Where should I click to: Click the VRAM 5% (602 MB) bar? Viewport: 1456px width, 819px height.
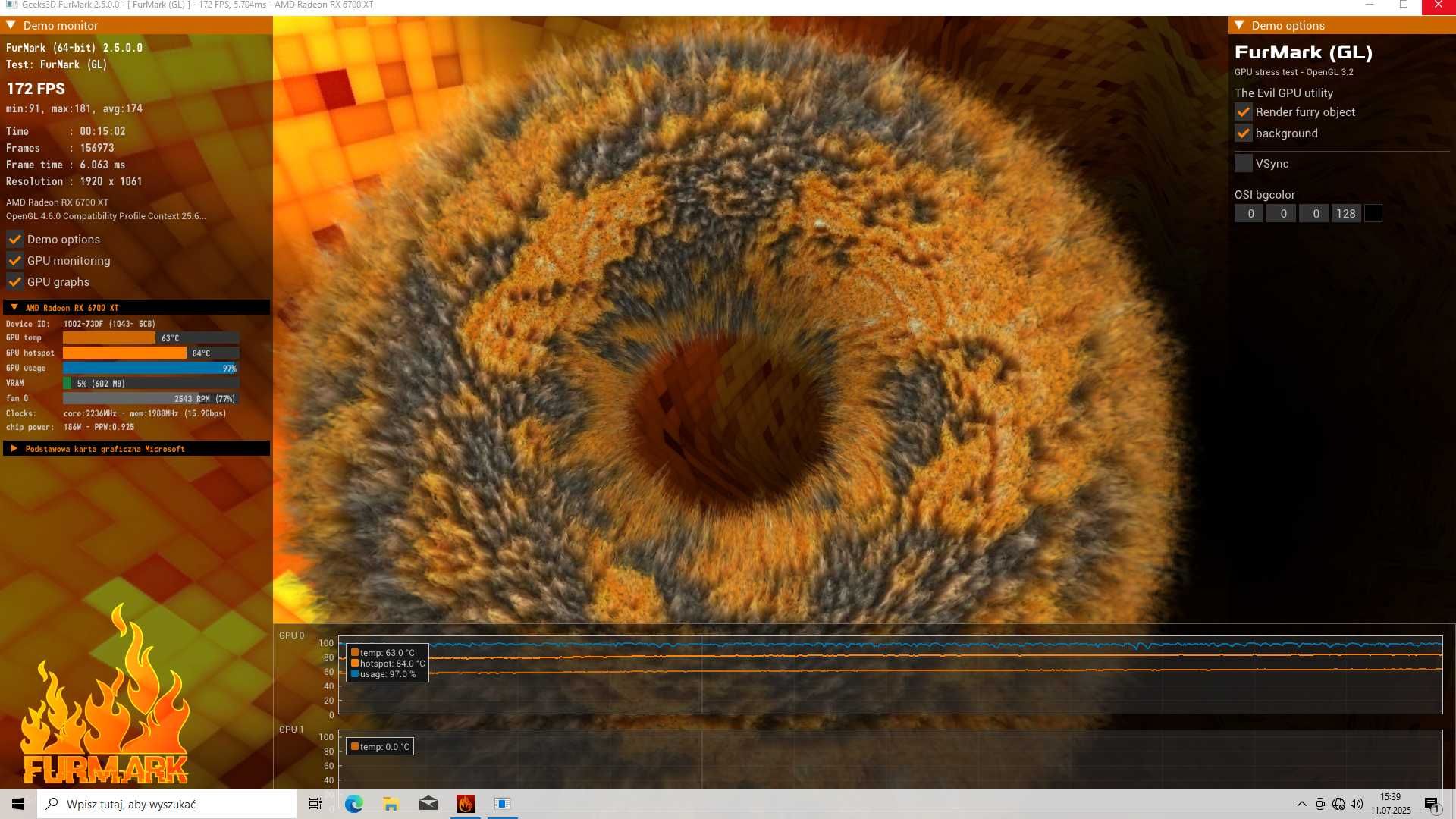click(x=151, y=383)
